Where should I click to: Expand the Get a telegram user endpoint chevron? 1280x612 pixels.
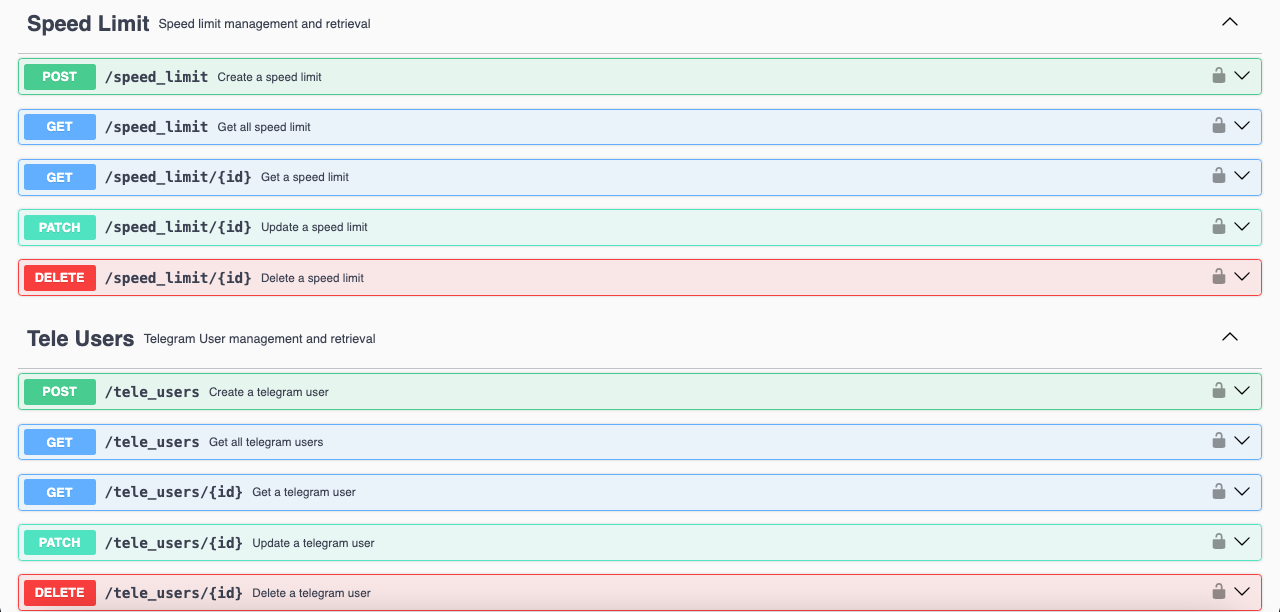1242,491
